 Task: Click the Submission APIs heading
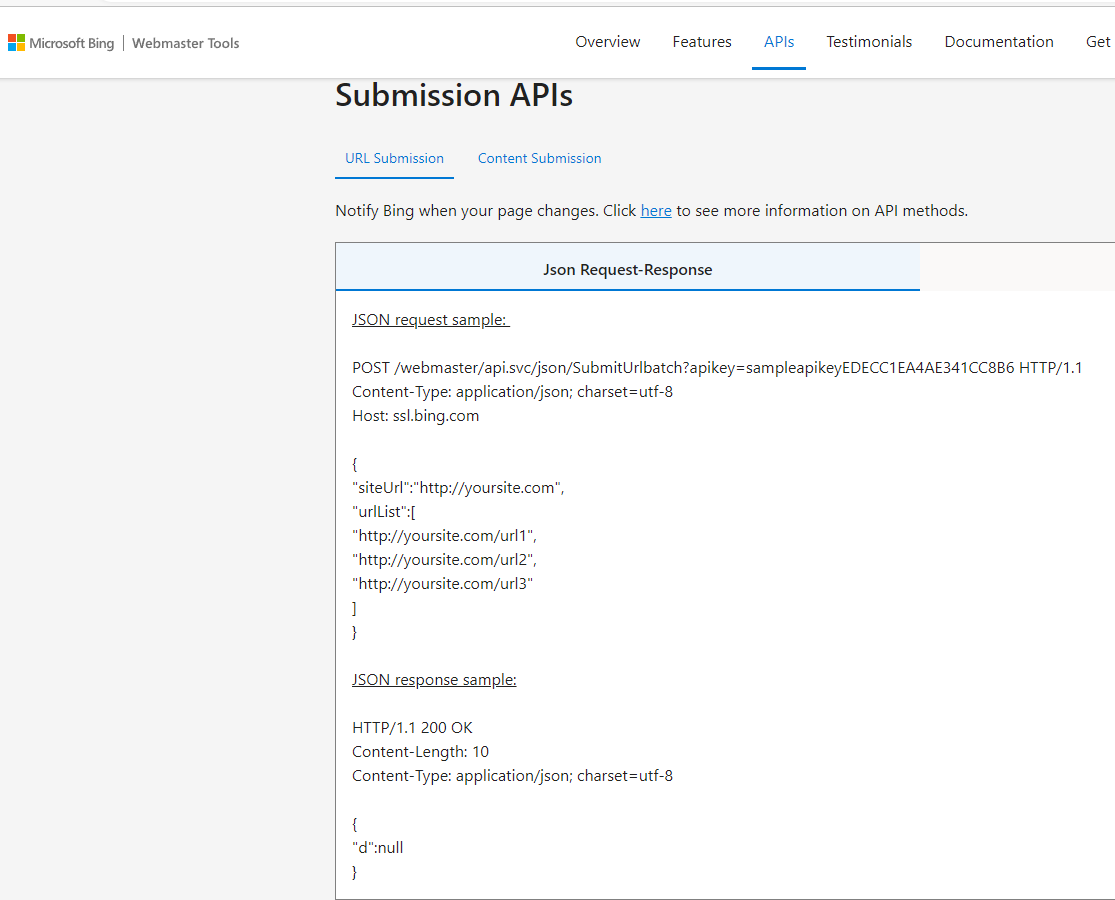(x=454, y=95)
